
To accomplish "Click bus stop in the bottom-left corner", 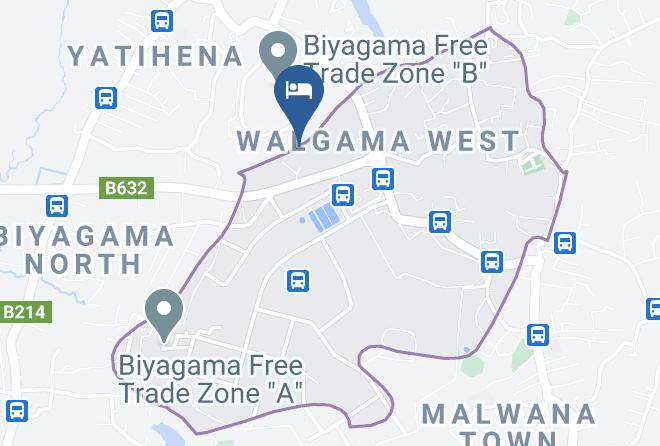I will [x=17, y=411].
